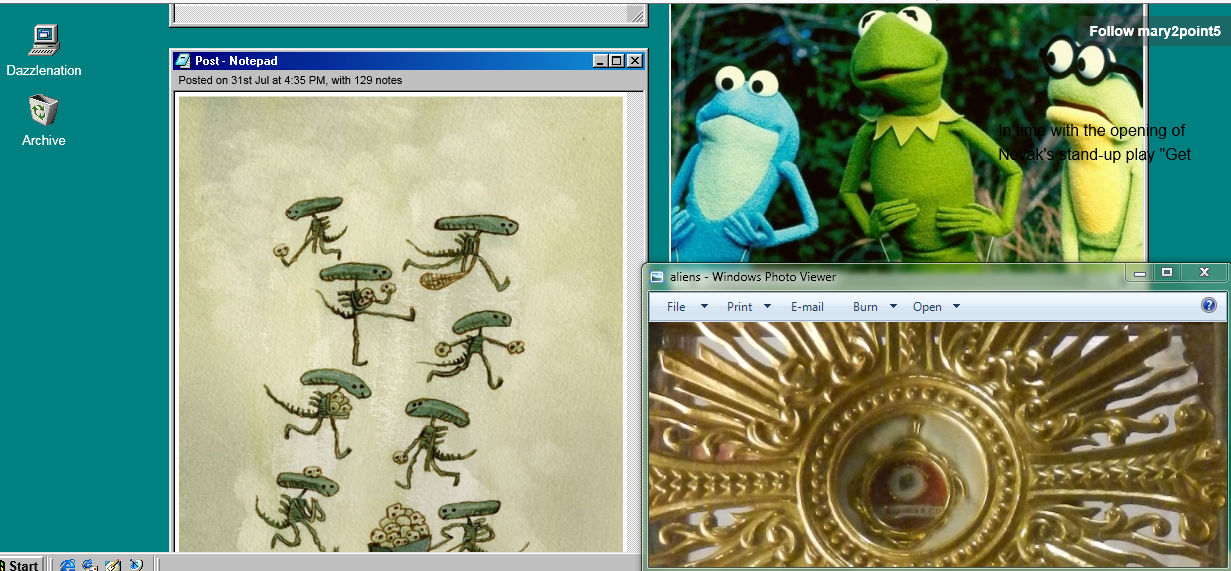
Task: Open Photo Viewer help question mark
Action: coord(1208,306)
